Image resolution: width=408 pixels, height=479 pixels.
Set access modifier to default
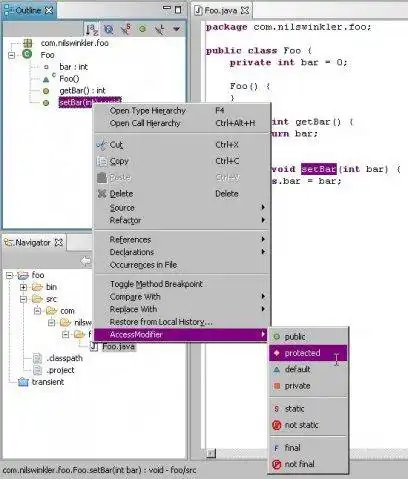(308, 369)
